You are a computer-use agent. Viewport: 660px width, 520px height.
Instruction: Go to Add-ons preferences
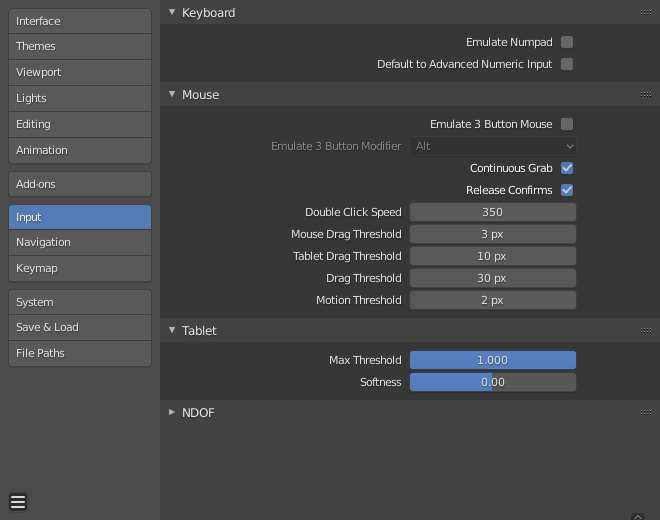(80, 184)
